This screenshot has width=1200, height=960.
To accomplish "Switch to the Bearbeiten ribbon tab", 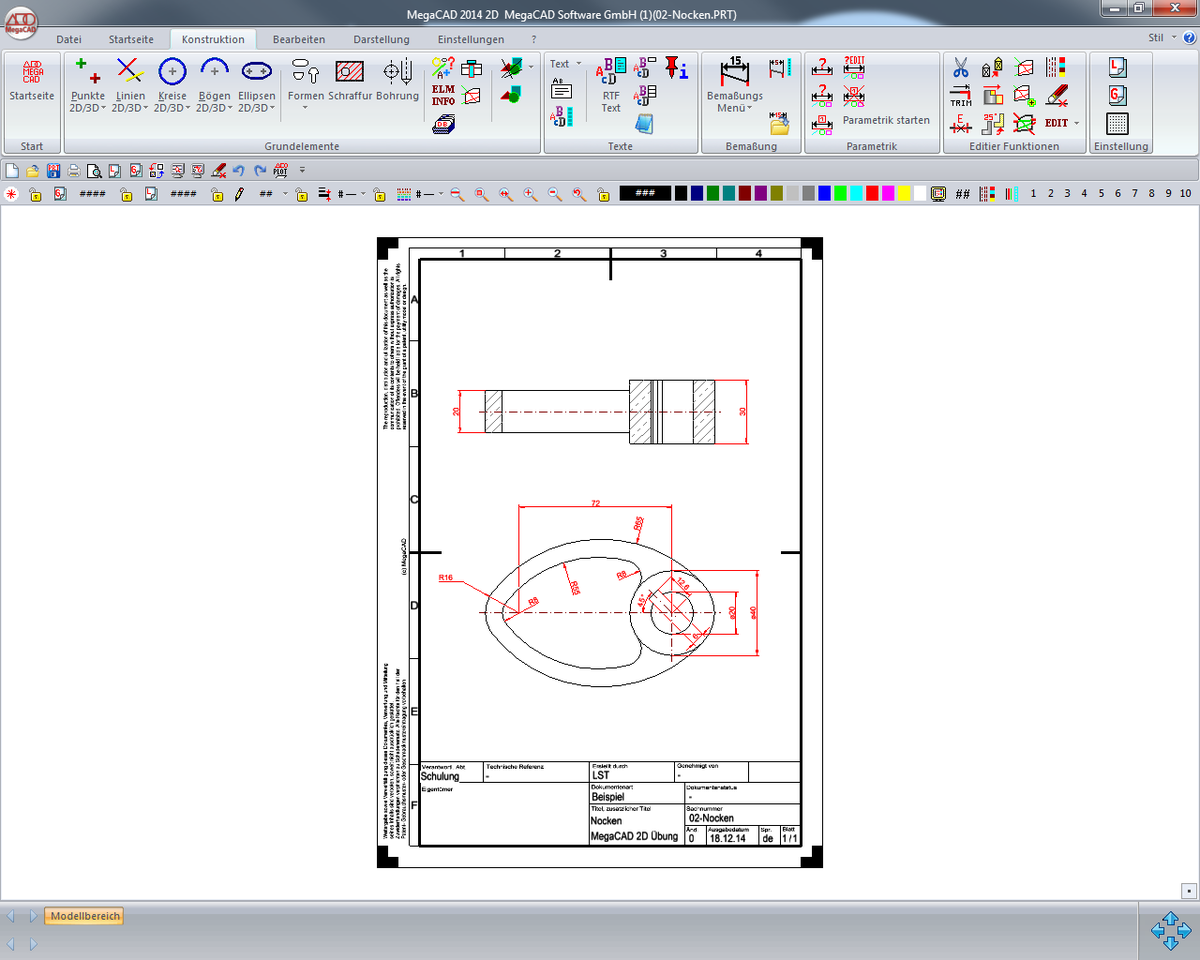I will tap(298, 40).
